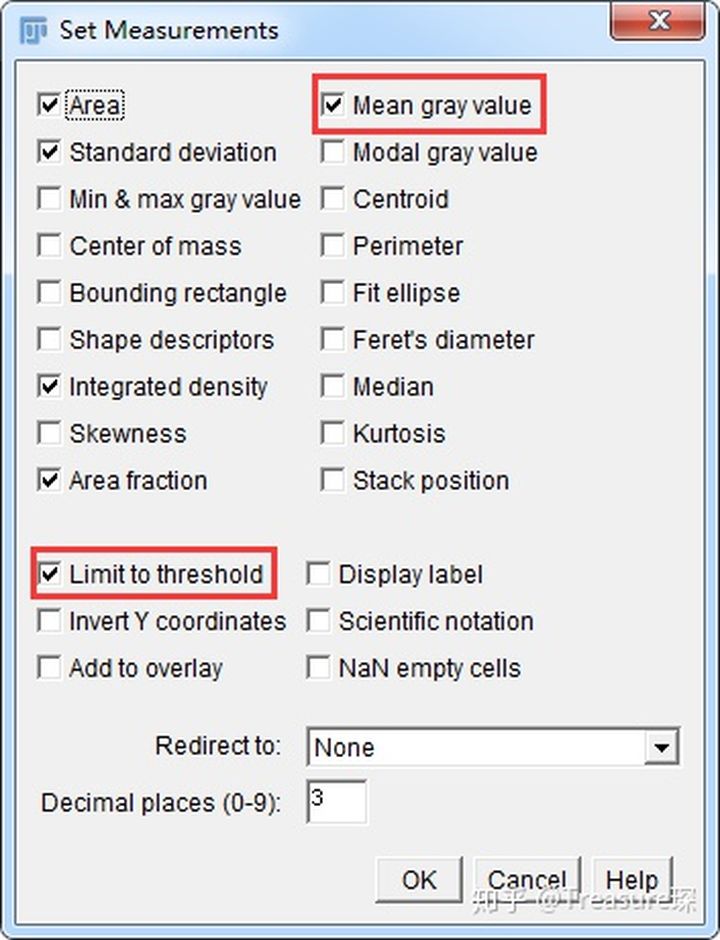
Task: Enable Fit ellipse option
Action: (x=333, y=293)
